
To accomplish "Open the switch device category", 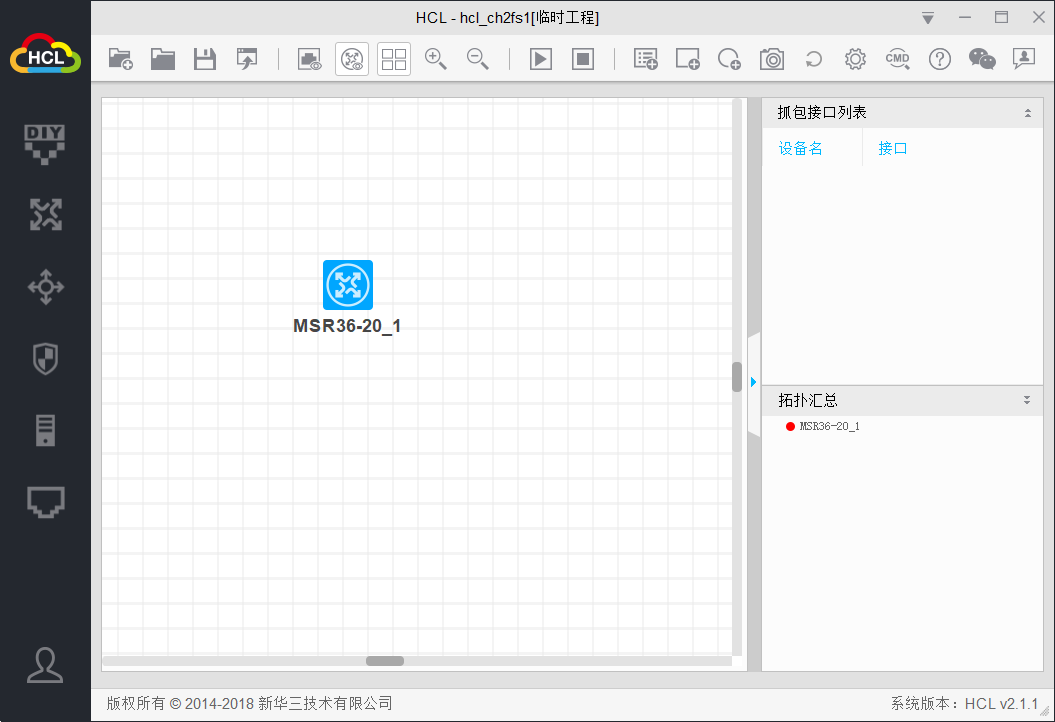I will click(x=45, y=287).
